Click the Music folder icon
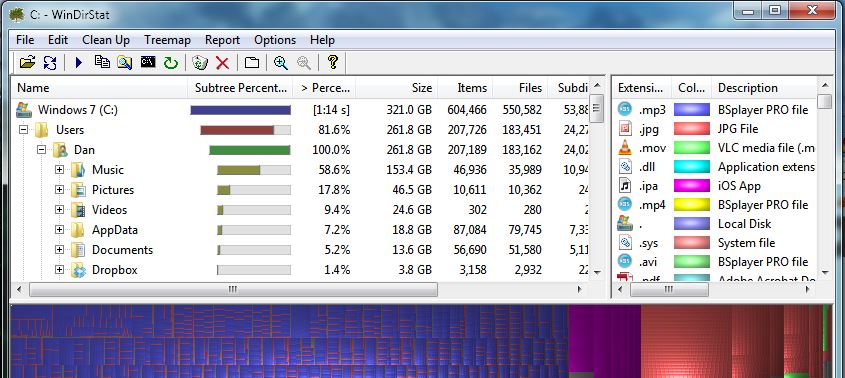The height and width of the screenshot is (378, 845). click(78, 170)
